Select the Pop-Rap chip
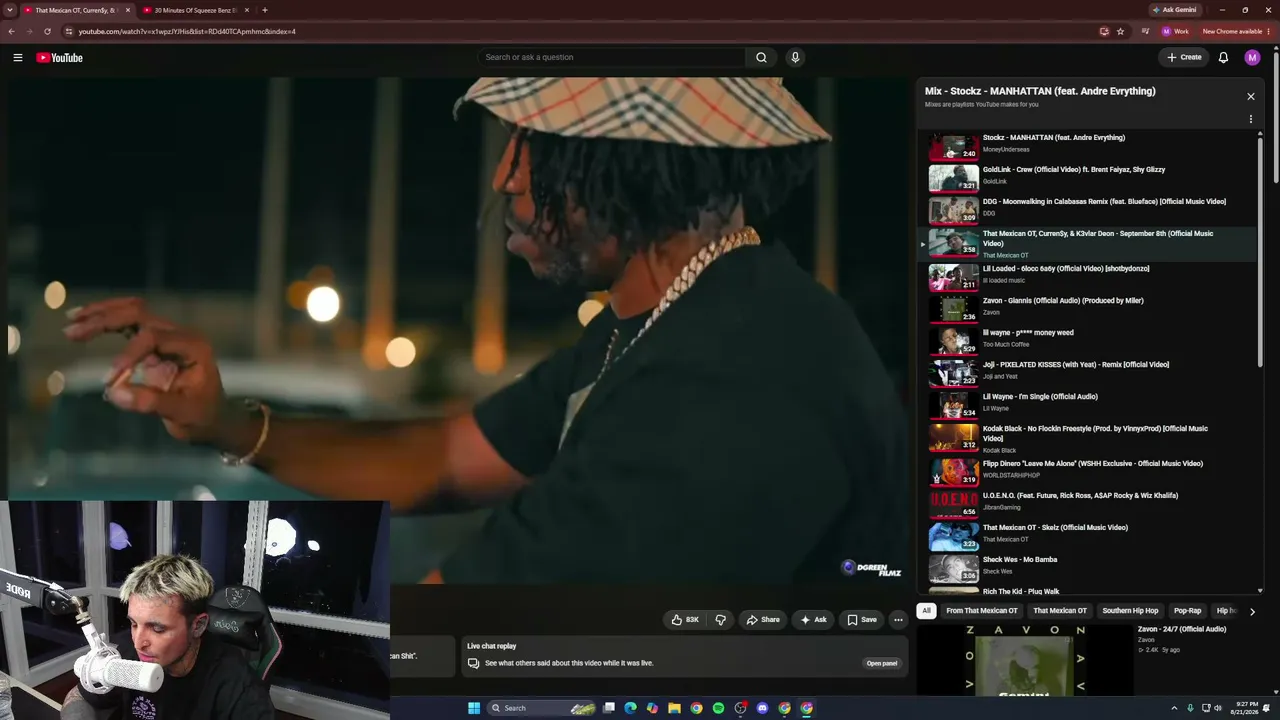 [1188, 611]
